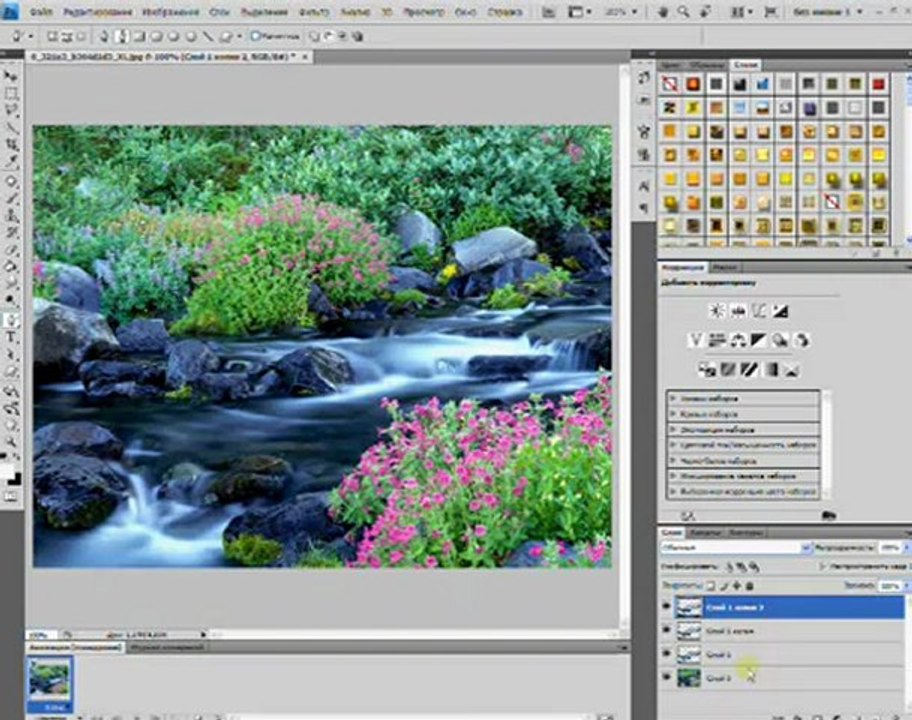Click the layer opacity field
Image resolution: width=912 pixels, height=720 pixels.
889,547
